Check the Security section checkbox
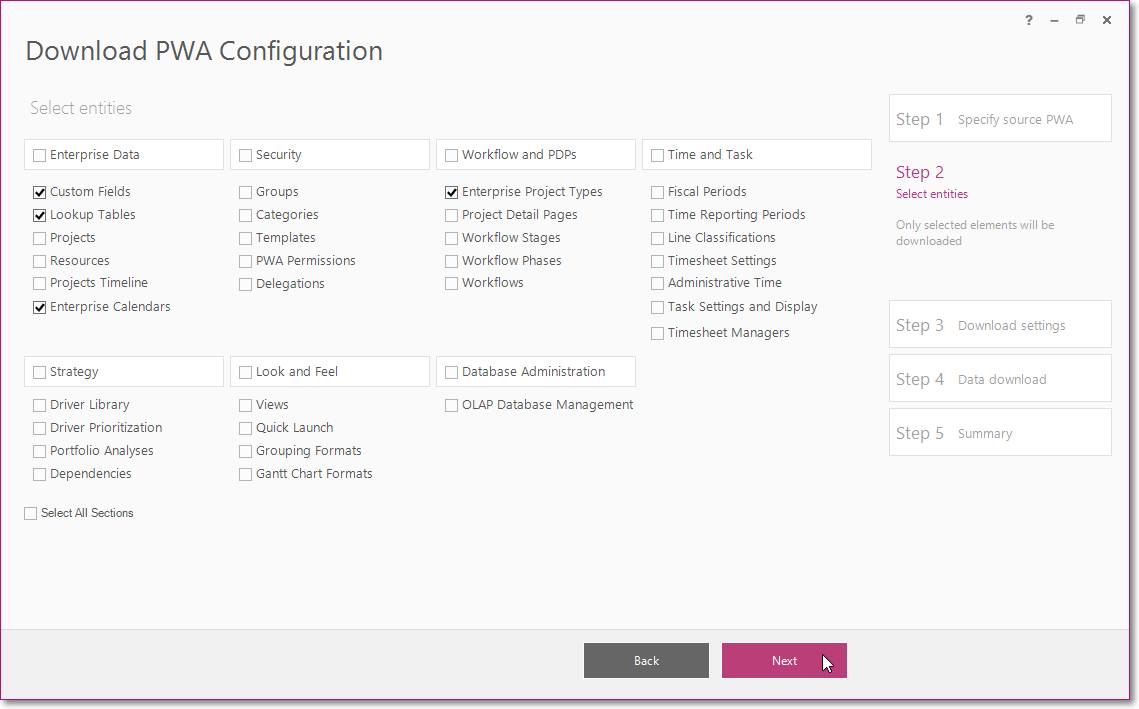 [x=246, y=155]
